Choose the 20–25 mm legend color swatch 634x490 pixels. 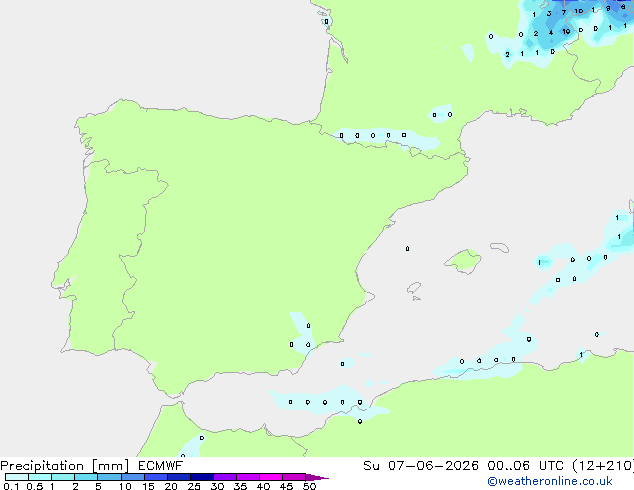(x=179, y=477)
